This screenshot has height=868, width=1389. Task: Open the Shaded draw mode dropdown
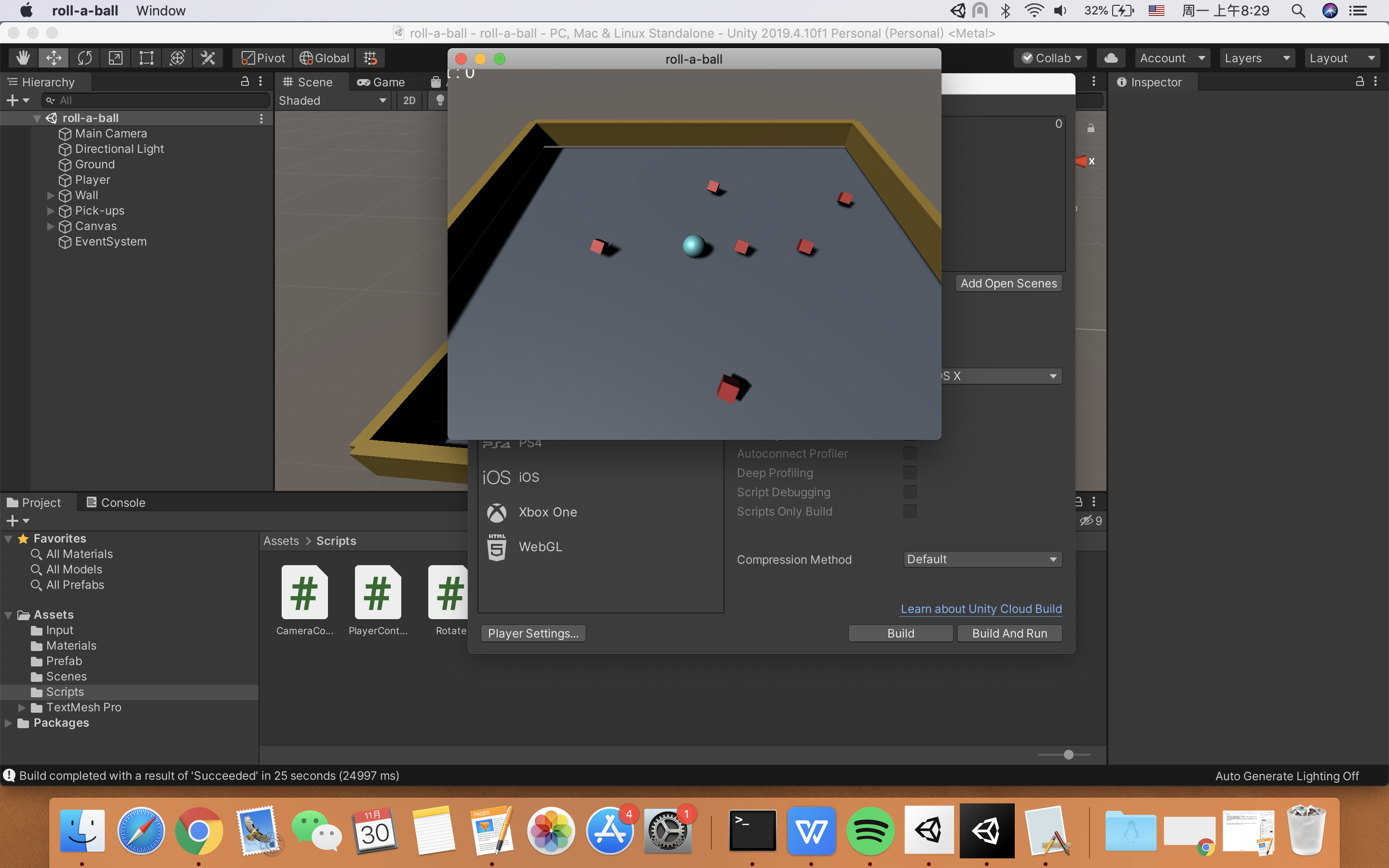[x=332, y=100]
